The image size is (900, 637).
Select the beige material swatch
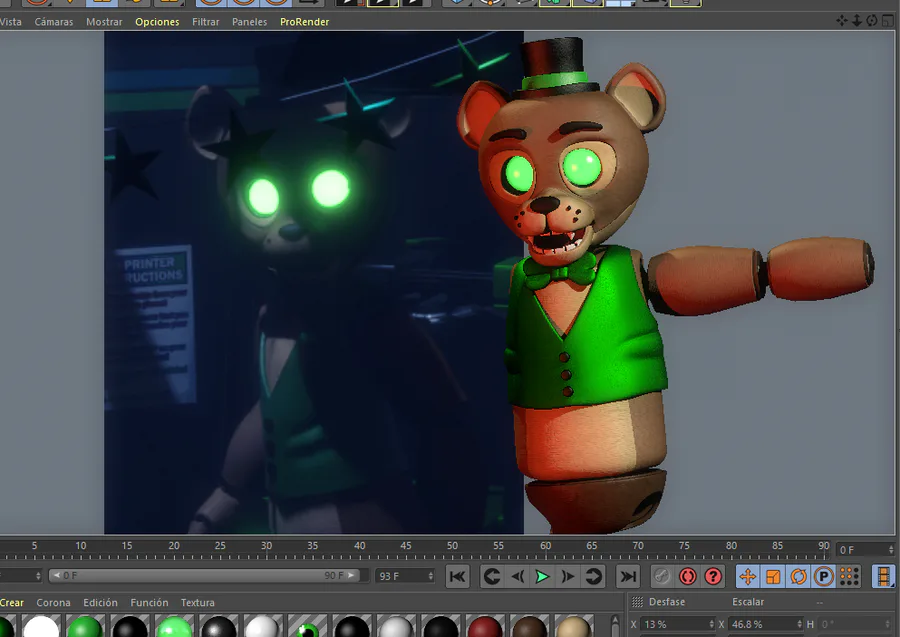(x=574, y=626)
